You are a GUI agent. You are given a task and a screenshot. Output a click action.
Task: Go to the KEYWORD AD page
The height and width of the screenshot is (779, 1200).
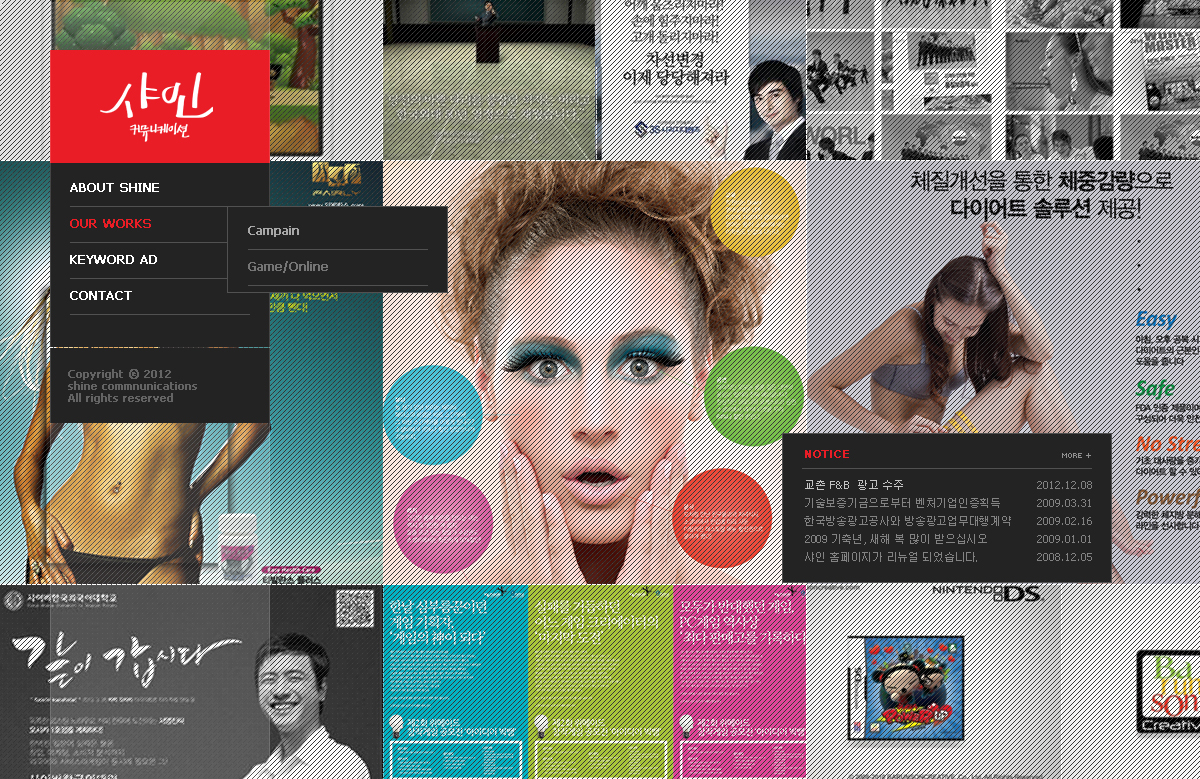113,260
